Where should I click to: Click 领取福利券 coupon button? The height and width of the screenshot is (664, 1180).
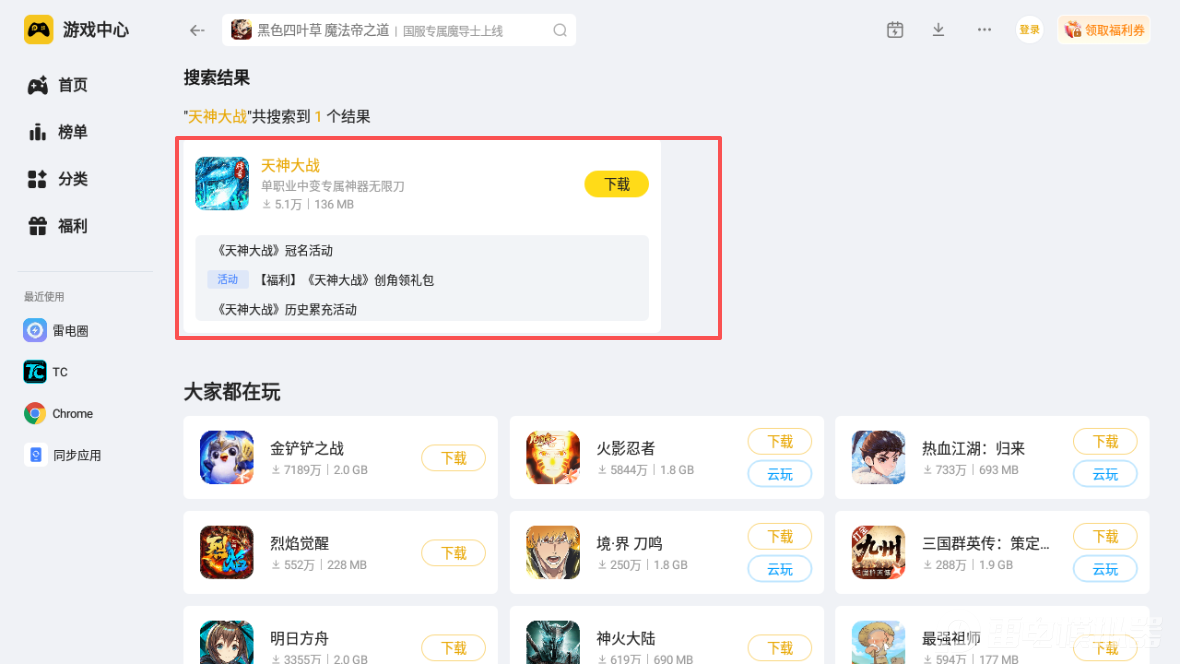[x=1104, y=30]
